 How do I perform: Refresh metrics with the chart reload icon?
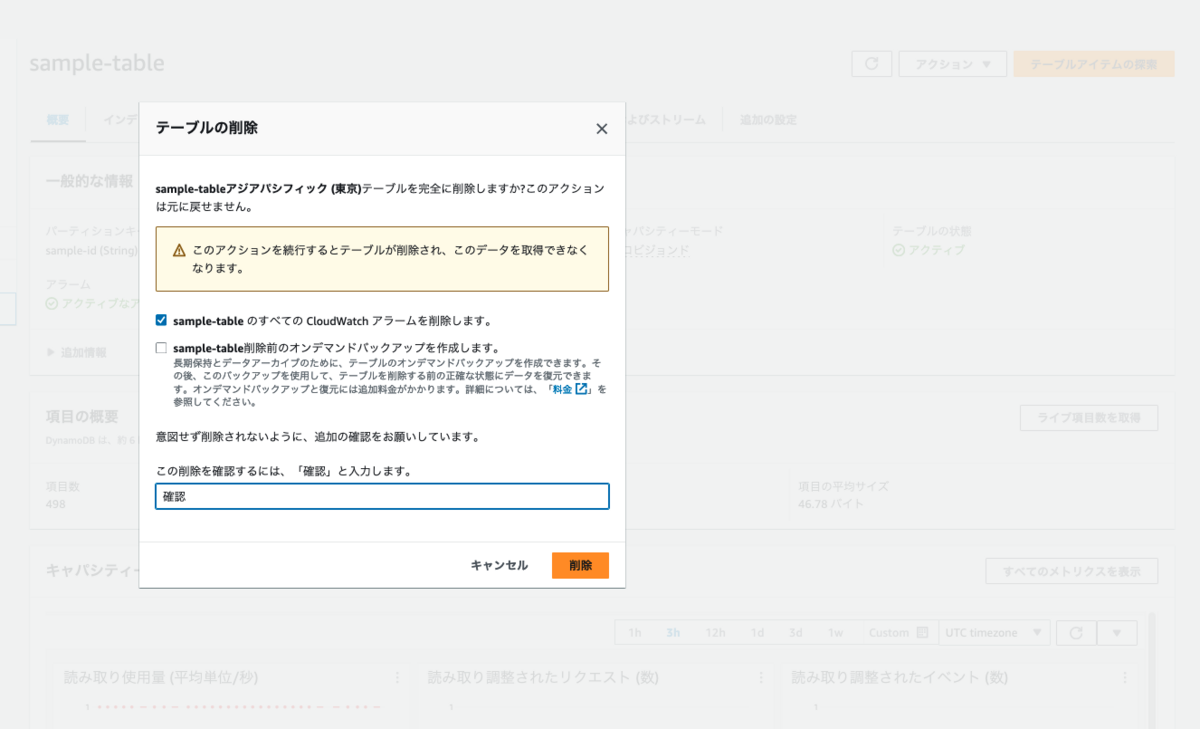tap(1076, 633)
